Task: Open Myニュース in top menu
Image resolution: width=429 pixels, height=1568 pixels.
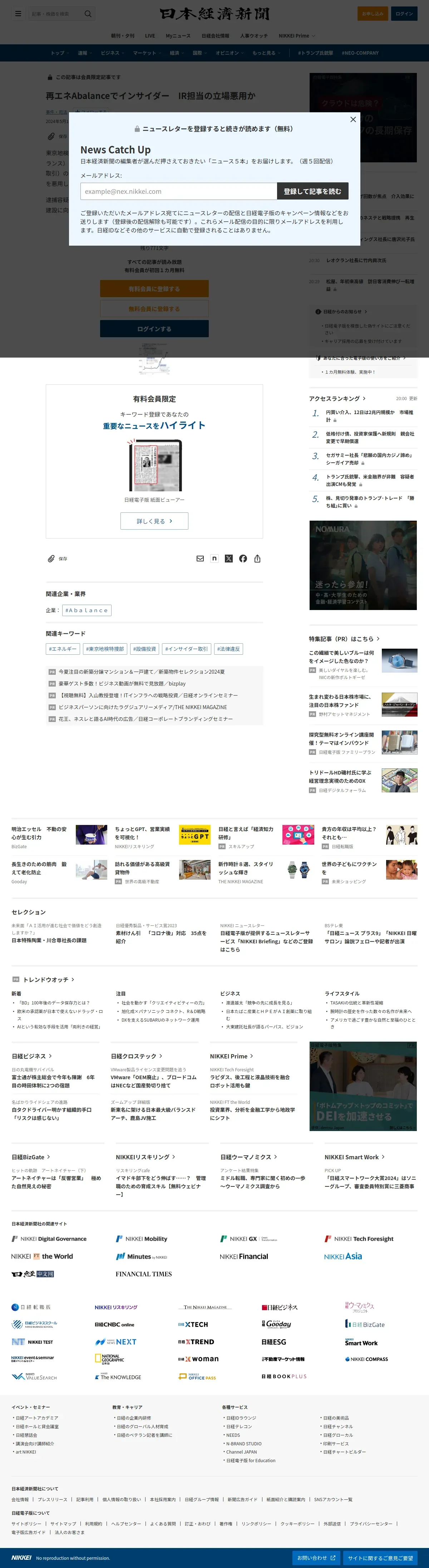Action: (x=178, y=36)
